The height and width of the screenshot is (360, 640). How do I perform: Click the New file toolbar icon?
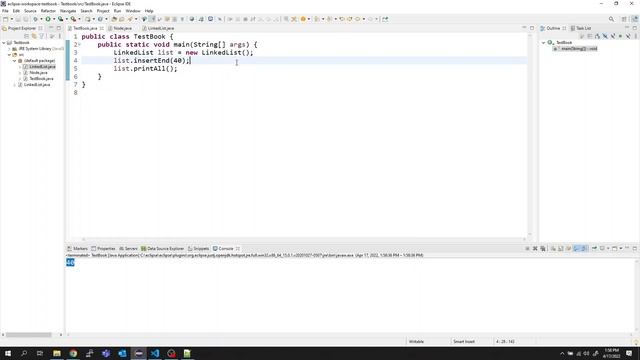5,19
